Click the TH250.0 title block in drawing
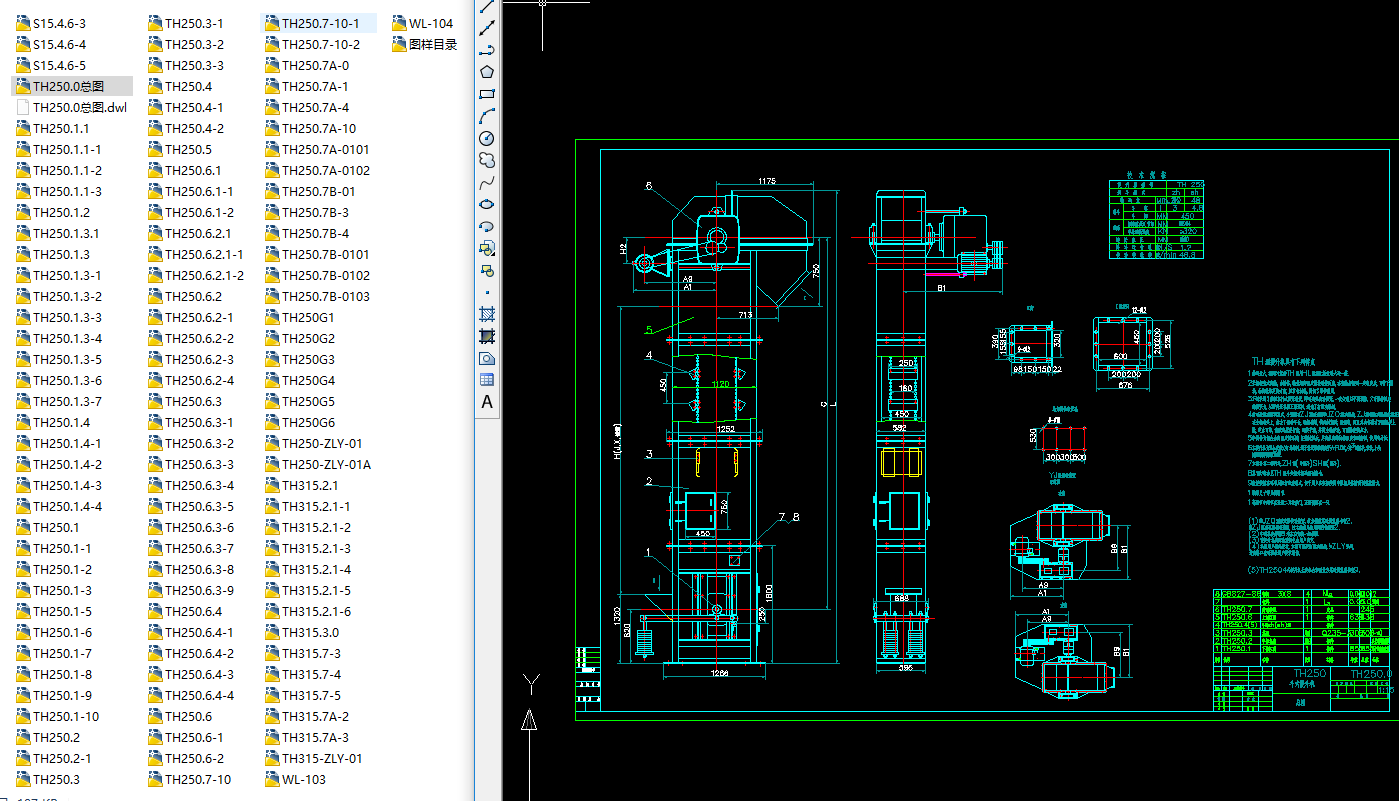 (1369, 675)
